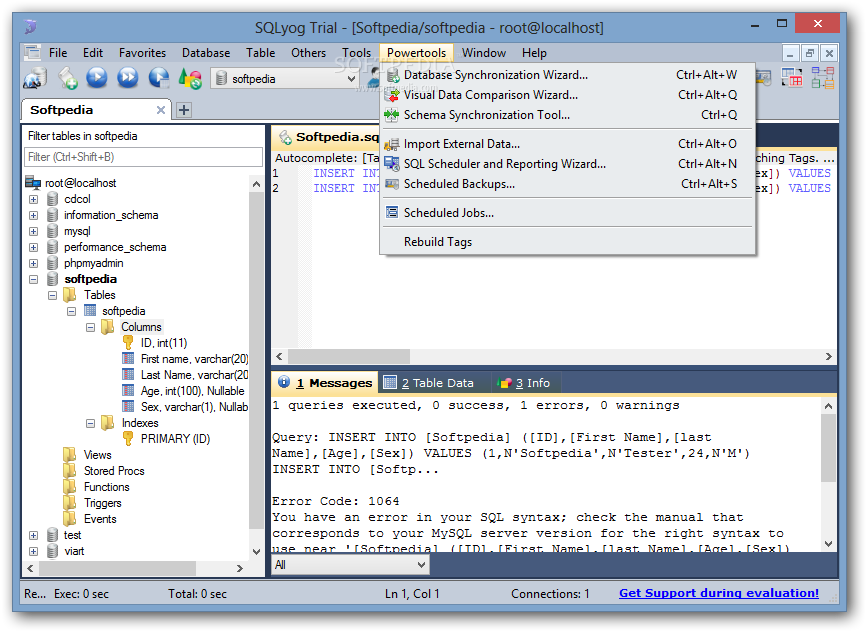Expand the viart database node
This screenshot has height=632, width=867.
pos(34,552)
